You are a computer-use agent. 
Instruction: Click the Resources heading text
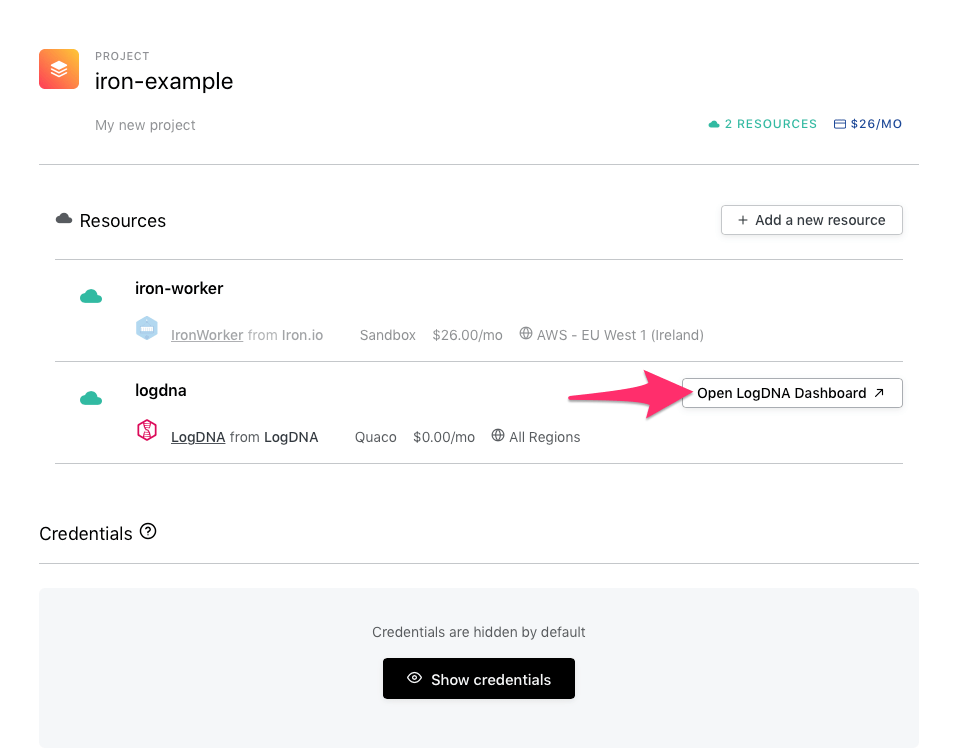point(123,221)
